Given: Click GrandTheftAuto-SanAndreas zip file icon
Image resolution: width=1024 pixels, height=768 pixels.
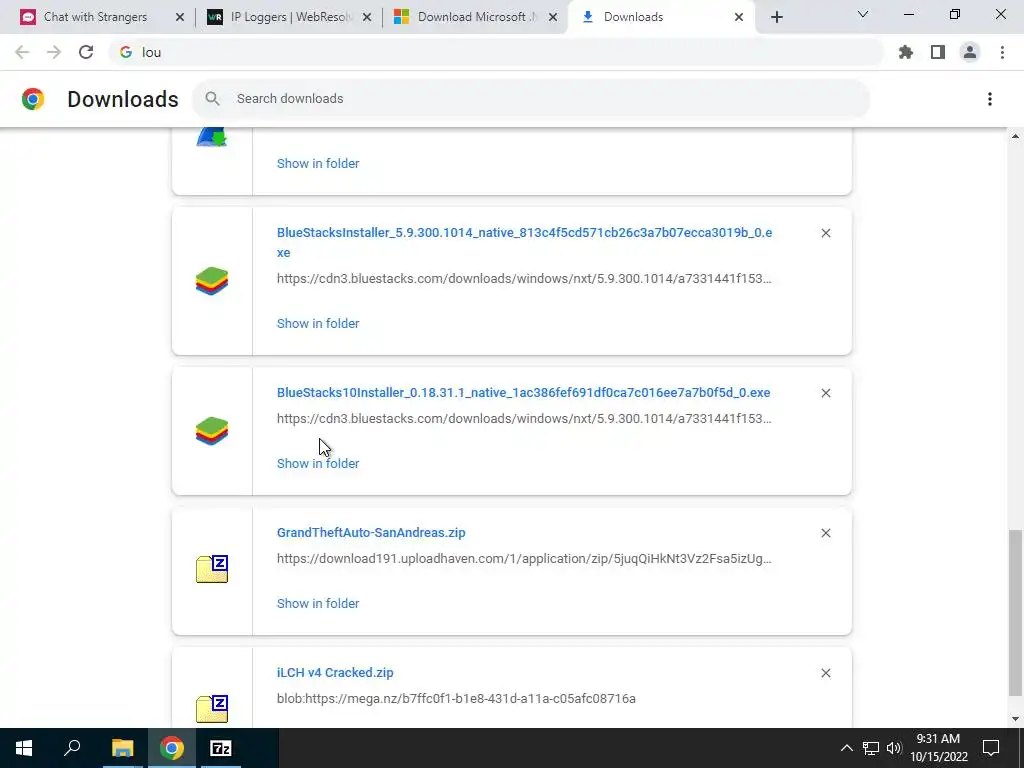Looking at the screenshot, I should 212,569.
